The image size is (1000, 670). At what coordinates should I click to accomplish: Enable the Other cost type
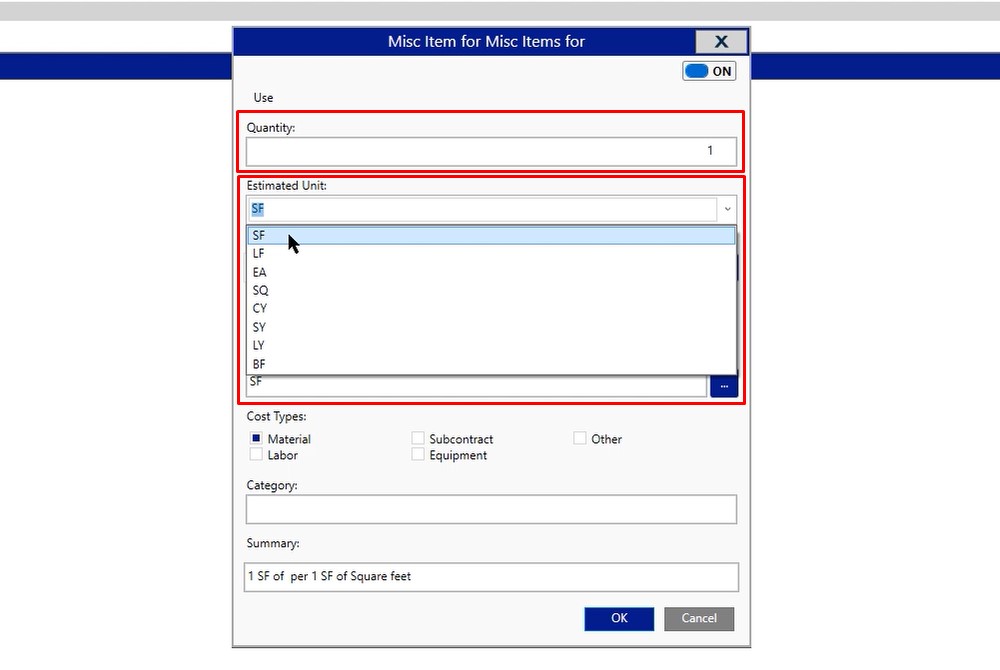[x=580, y=438]
